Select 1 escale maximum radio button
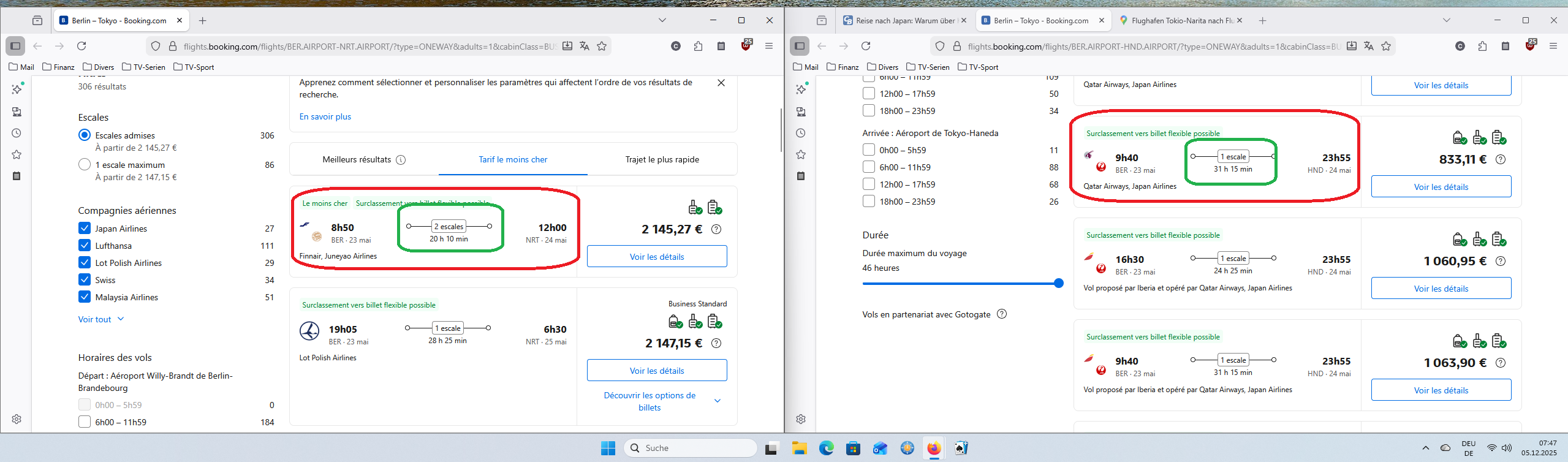Image resolution: width=1568 pixels, height=462 pixels. click(85, 165)
